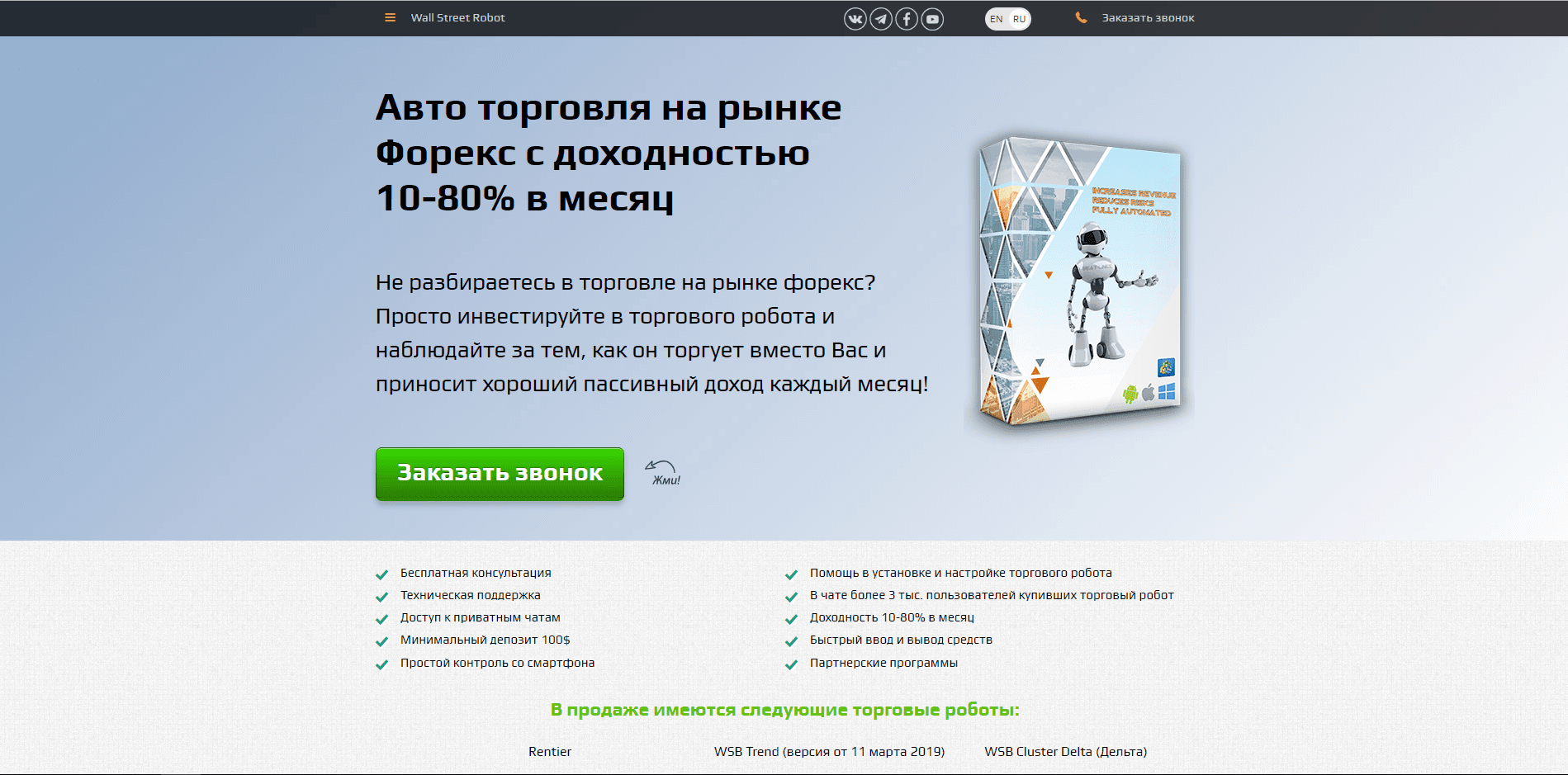Click the Facebook icon
Screen dimensions: 1568x775
point(906,18)
